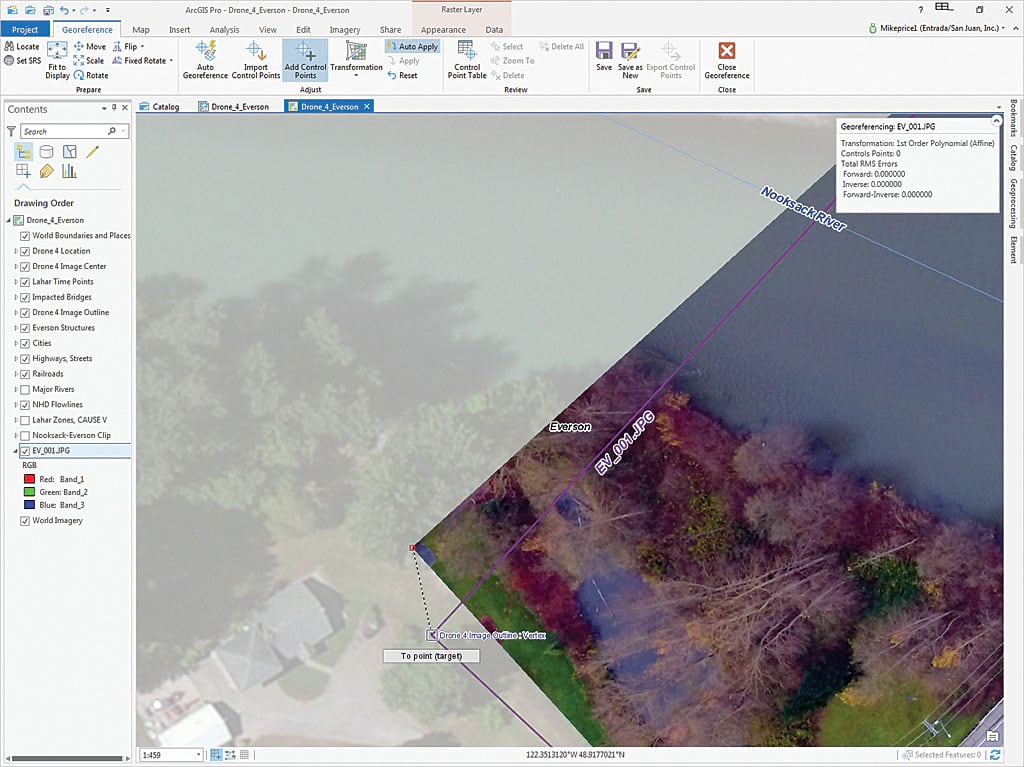The width and height of the screenshot is (1024, 767).
Task: Activate the Rotate tool
Action: [91, 75]
